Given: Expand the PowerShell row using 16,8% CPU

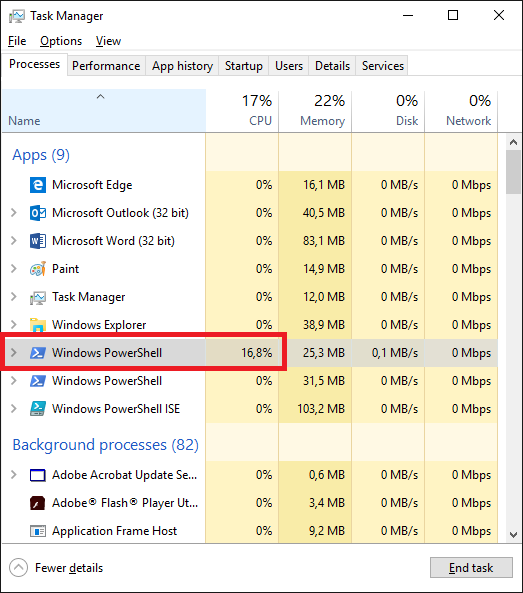Looking at the screenshot, I should click(x=14, y=353).
